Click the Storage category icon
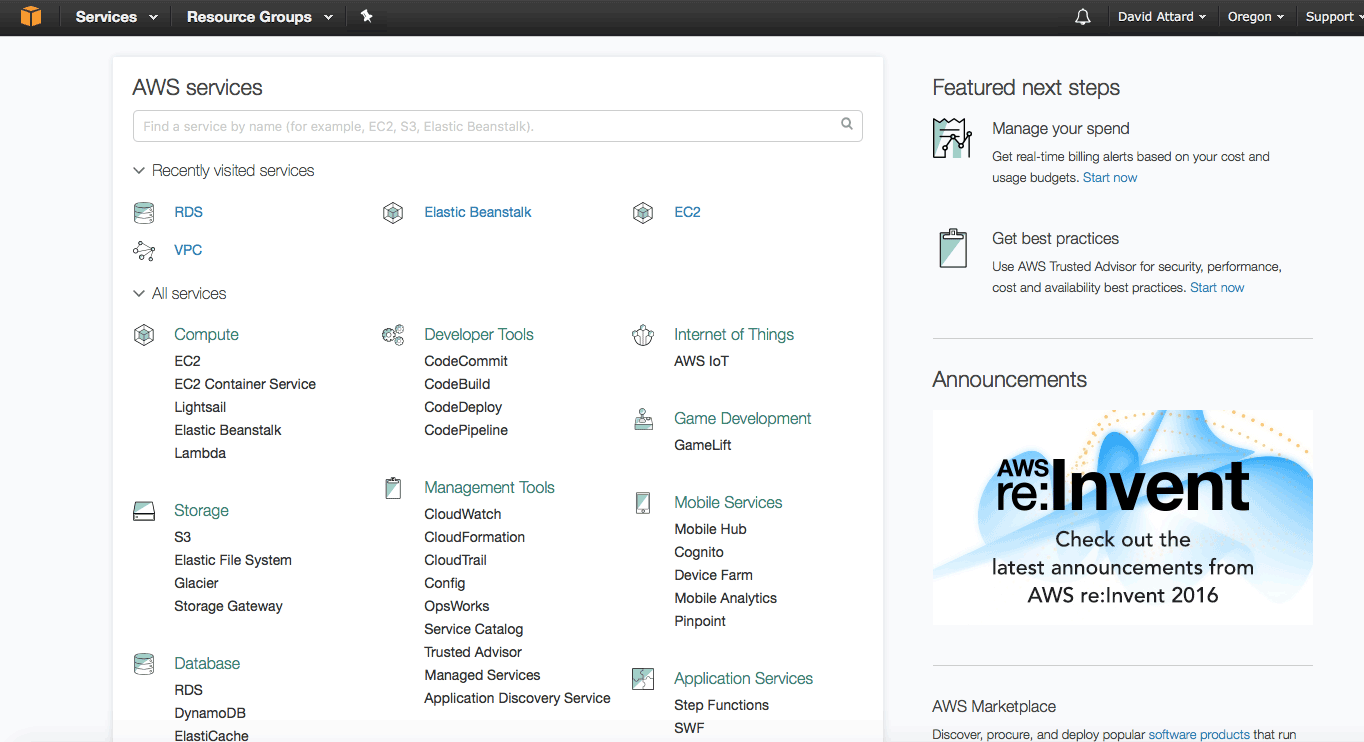Screen dimensions: 1364x742 click(x=143, y=510)
